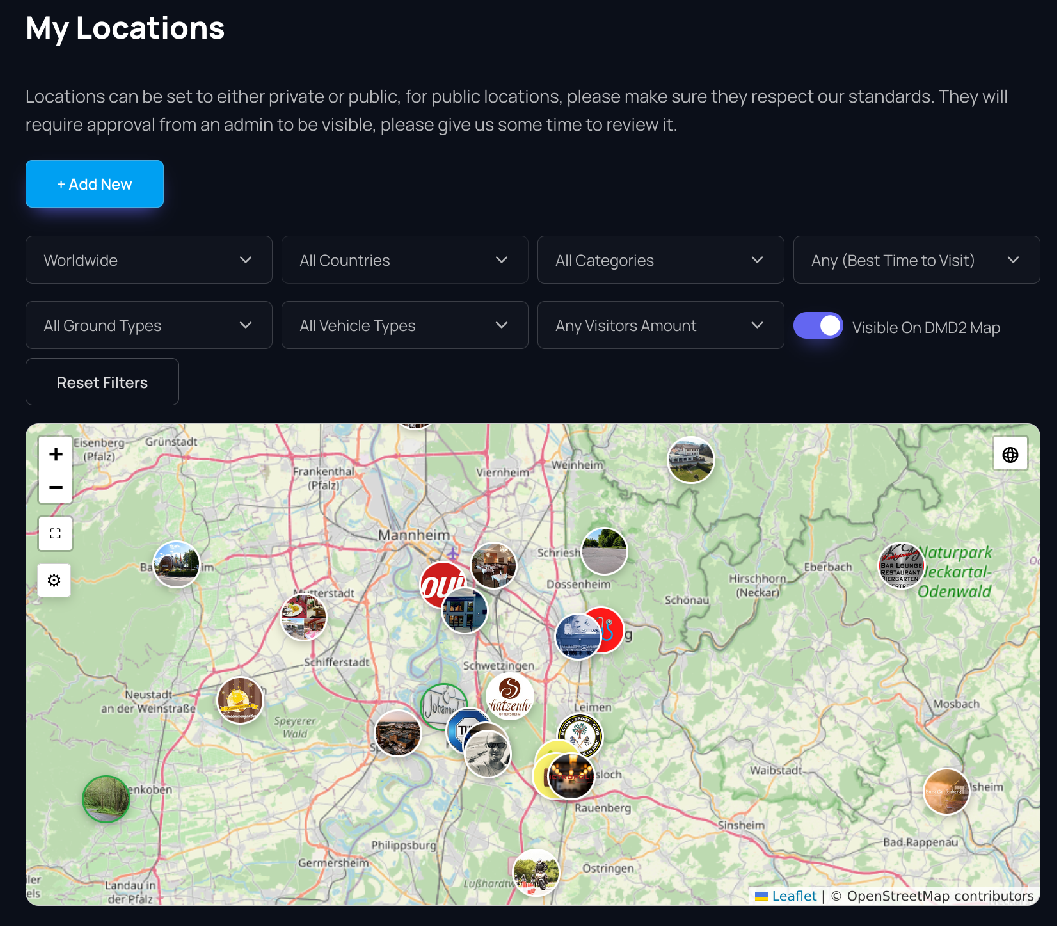Open the All Categories filter

pos(660,260)
